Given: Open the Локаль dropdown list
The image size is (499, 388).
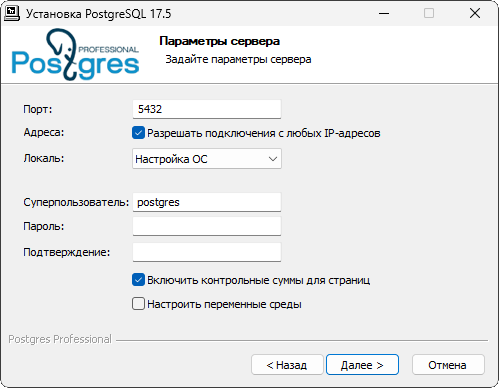Looking at the screenshot, I should (x=207, y=159).
